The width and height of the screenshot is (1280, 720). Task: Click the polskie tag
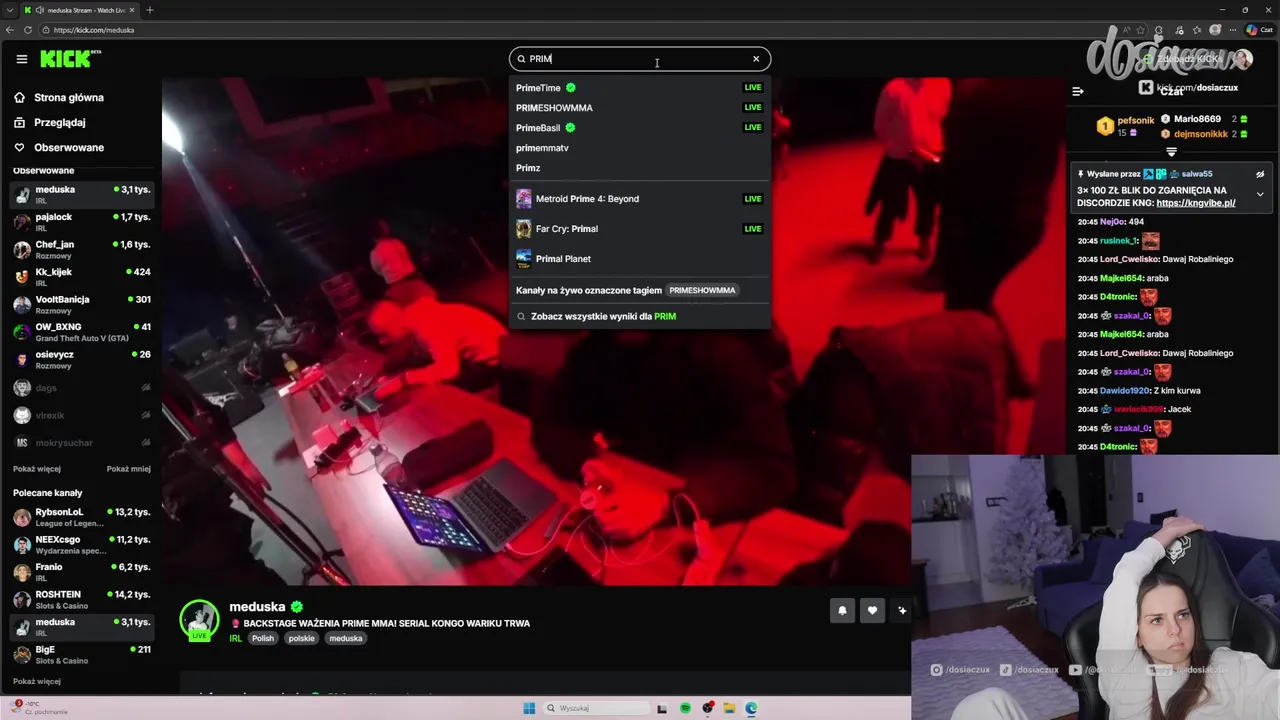click(x=301, y=638)
